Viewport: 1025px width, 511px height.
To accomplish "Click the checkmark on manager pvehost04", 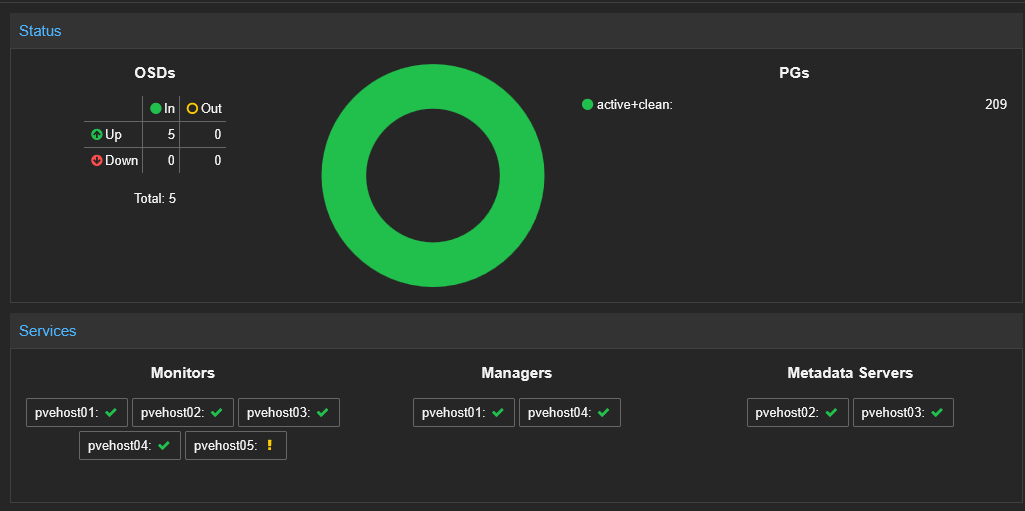I will 603,412.
